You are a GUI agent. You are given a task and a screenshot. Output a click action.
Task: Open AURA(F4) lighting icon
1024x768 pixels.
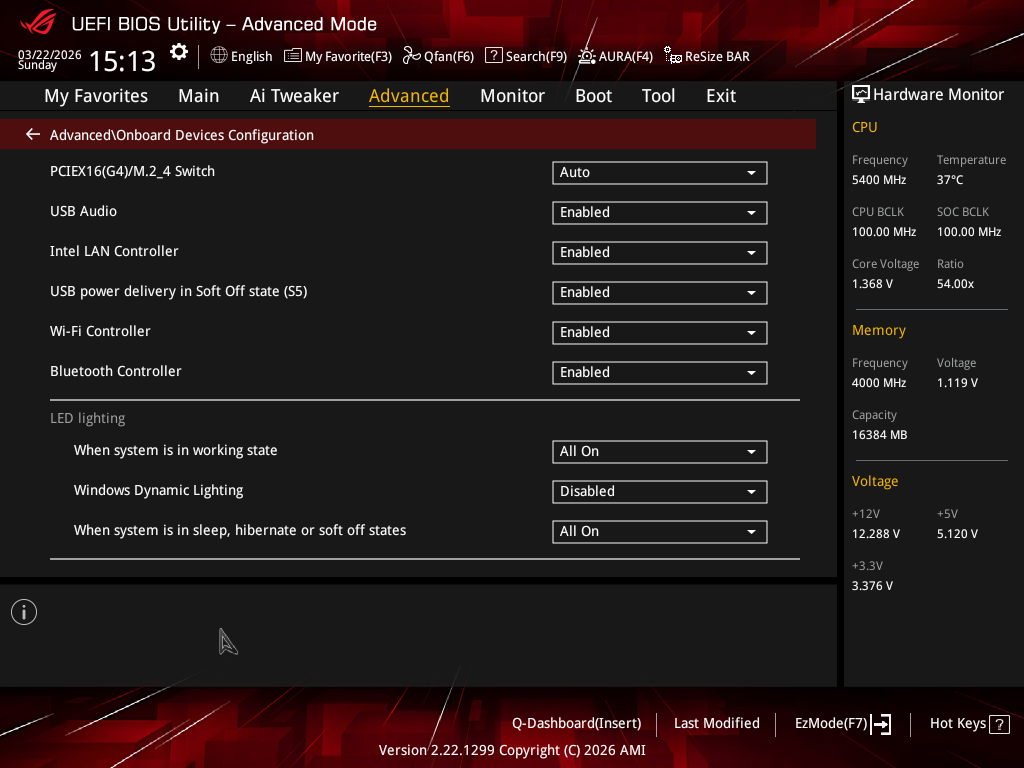(586, 56)
